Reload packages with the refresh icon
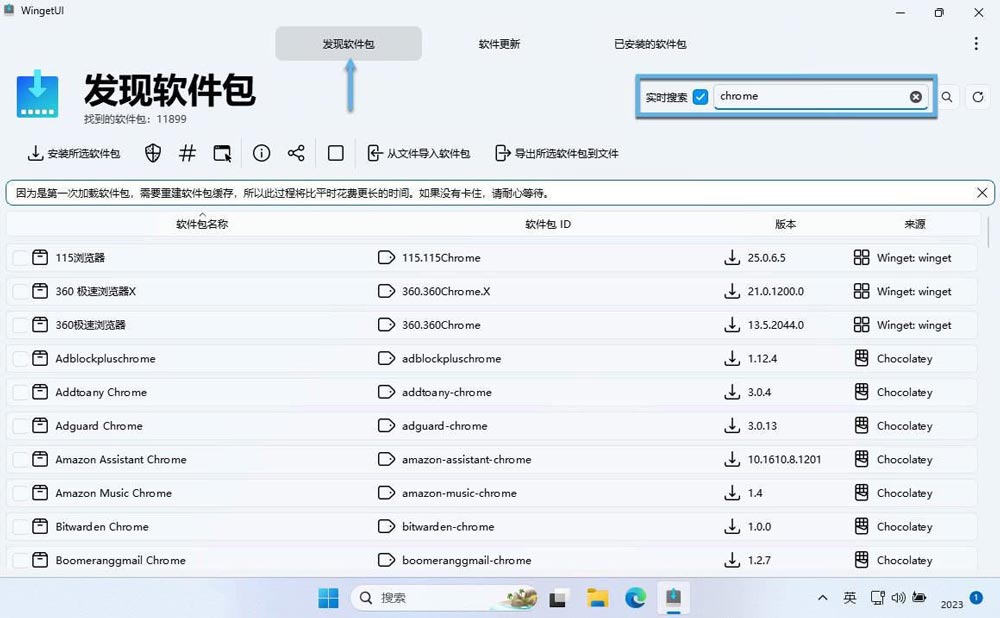The image size is (1000, 618). [x=978, y=97]
